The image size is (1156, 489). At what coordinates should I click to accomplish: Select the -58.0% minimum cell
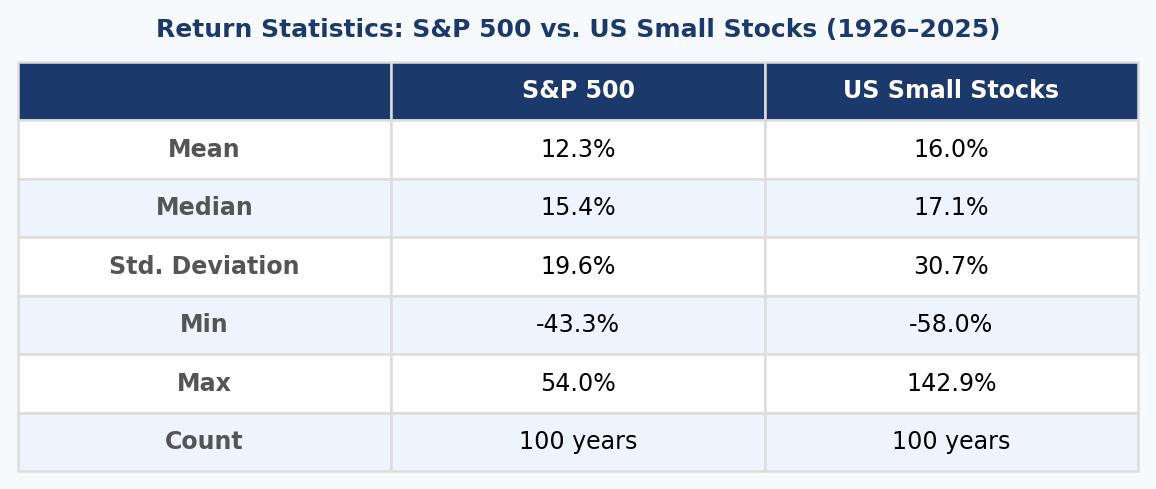click(952, 325)
